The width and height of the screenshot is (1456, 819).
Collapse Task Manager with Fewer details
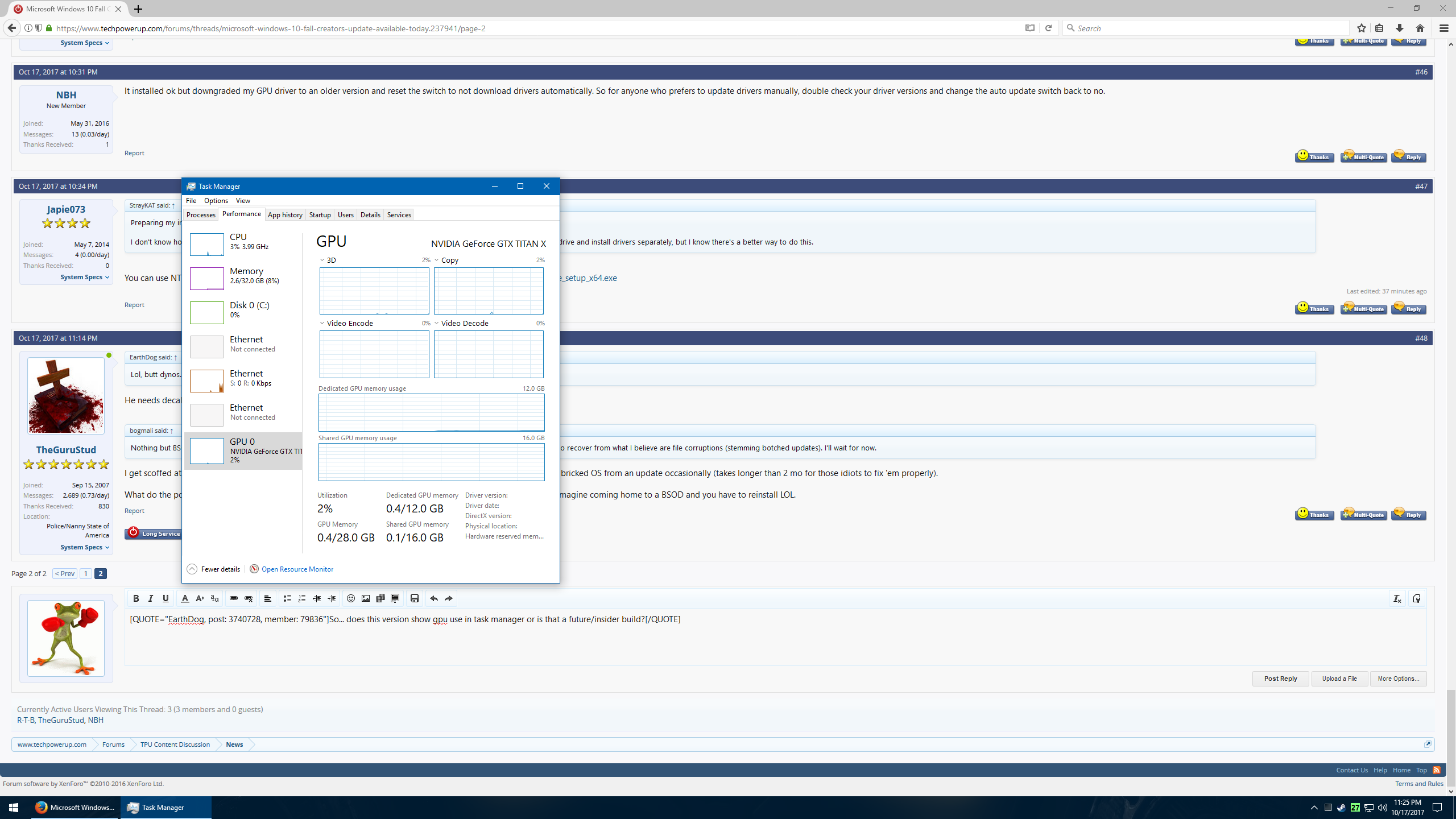click(214, 569)
